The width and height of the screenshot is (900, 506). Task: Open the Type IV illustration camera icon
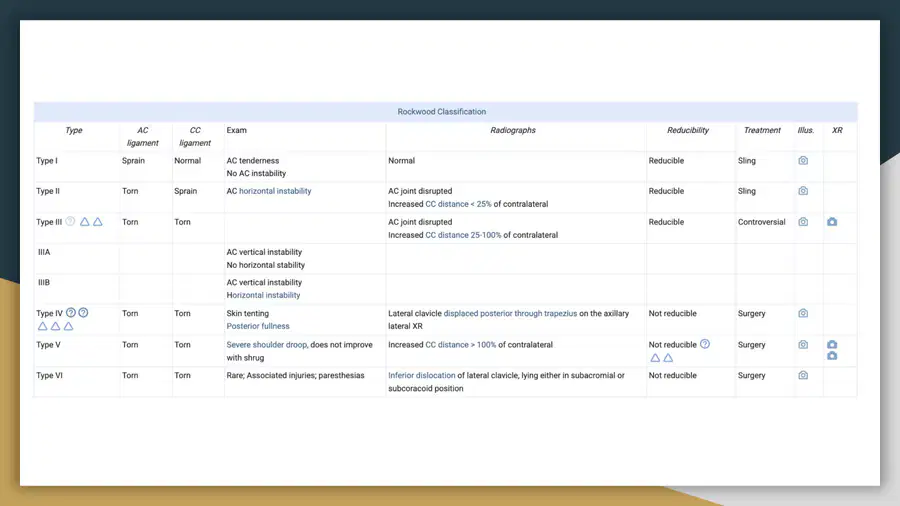click(803, 313)
